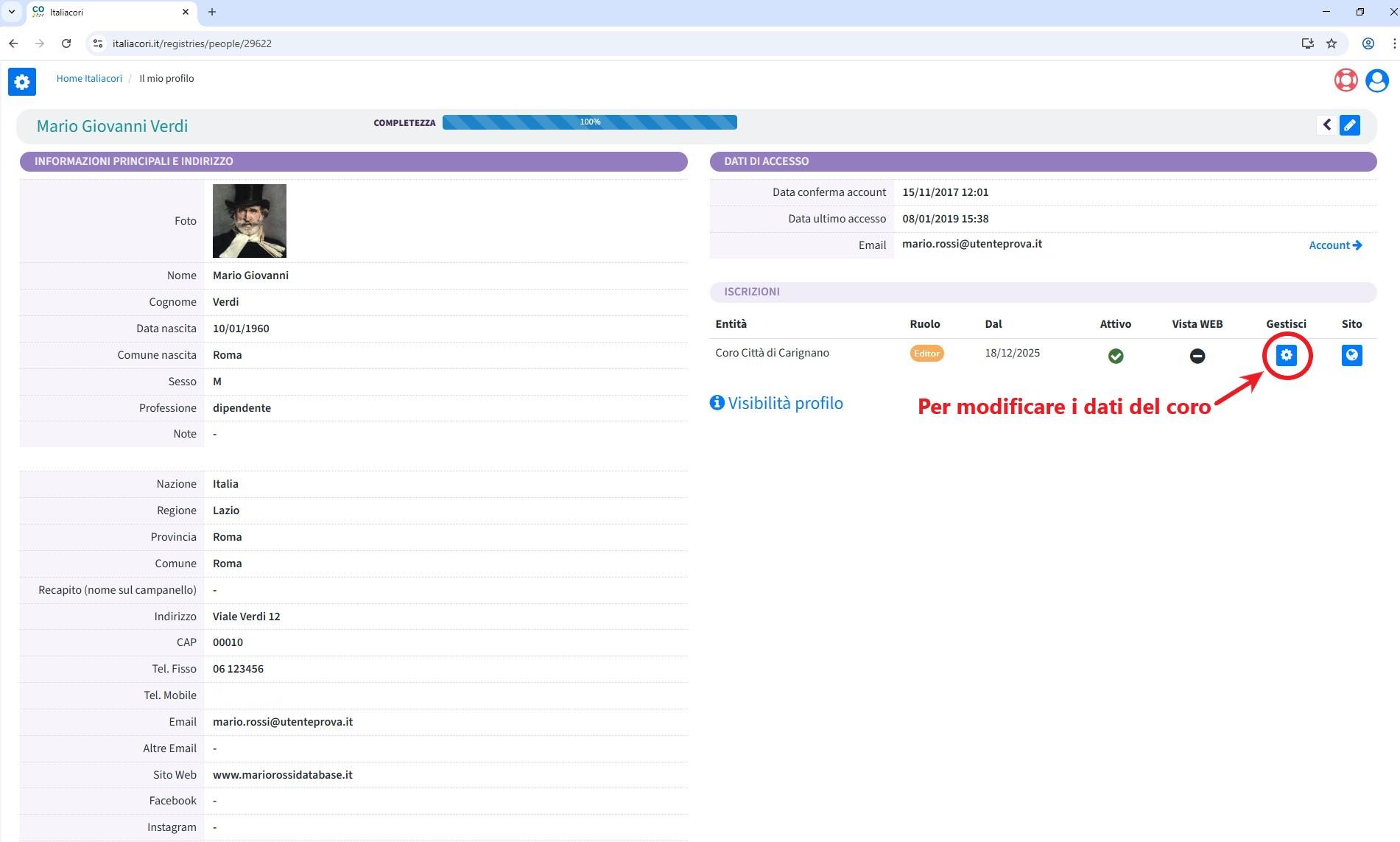
Task: Open Gestisci gear for Coro Città di Carignano
Action: 1286,355
